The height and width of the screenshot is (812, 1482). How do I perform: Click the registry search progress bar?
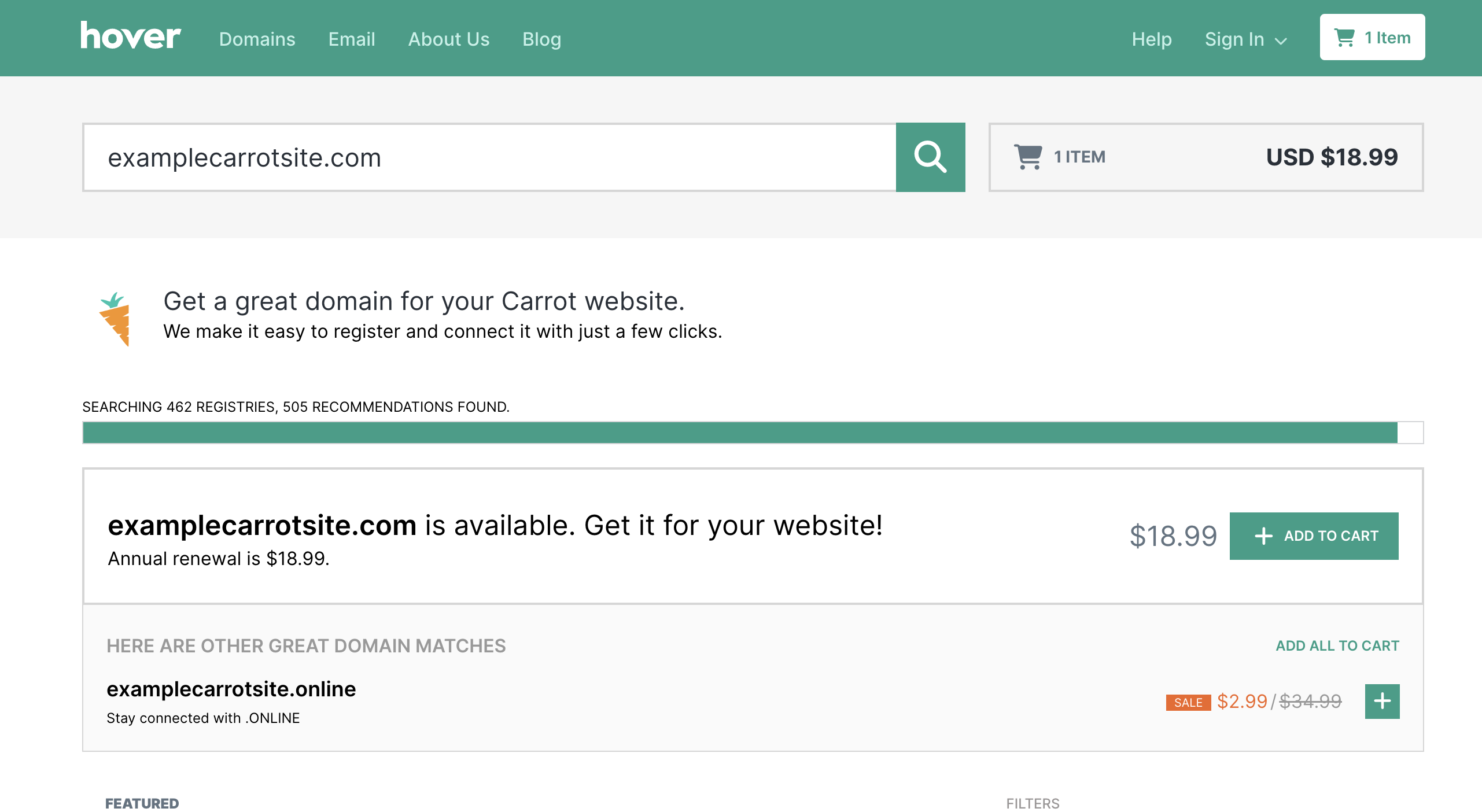pos(753,433)
